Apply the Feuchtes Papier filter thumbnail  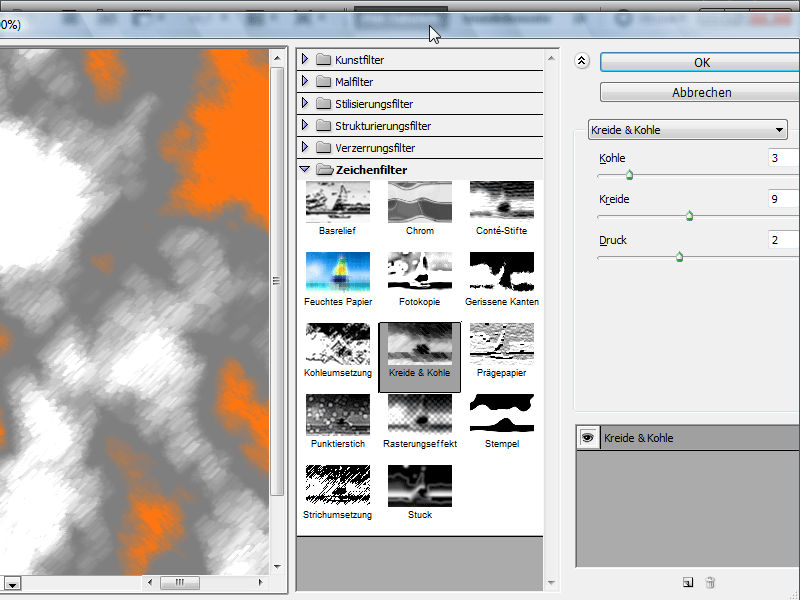pyautogui.click(x=338, y=272)
